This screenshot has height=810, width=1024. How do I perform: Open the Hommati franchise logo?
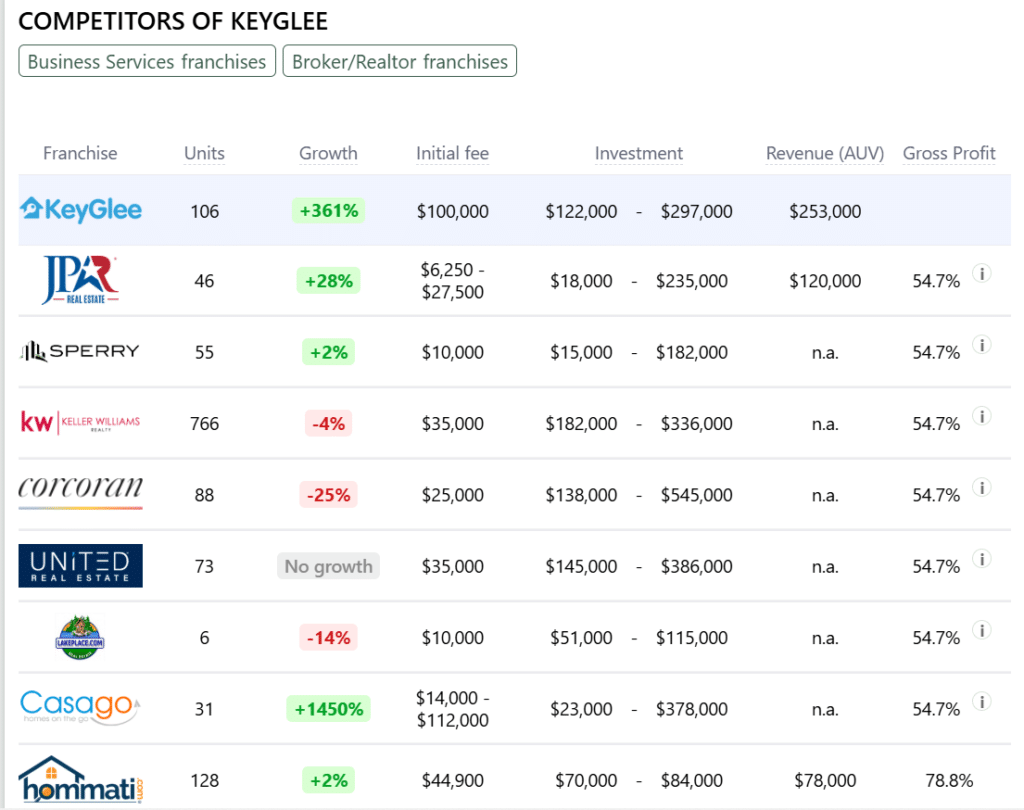(80, 779)
